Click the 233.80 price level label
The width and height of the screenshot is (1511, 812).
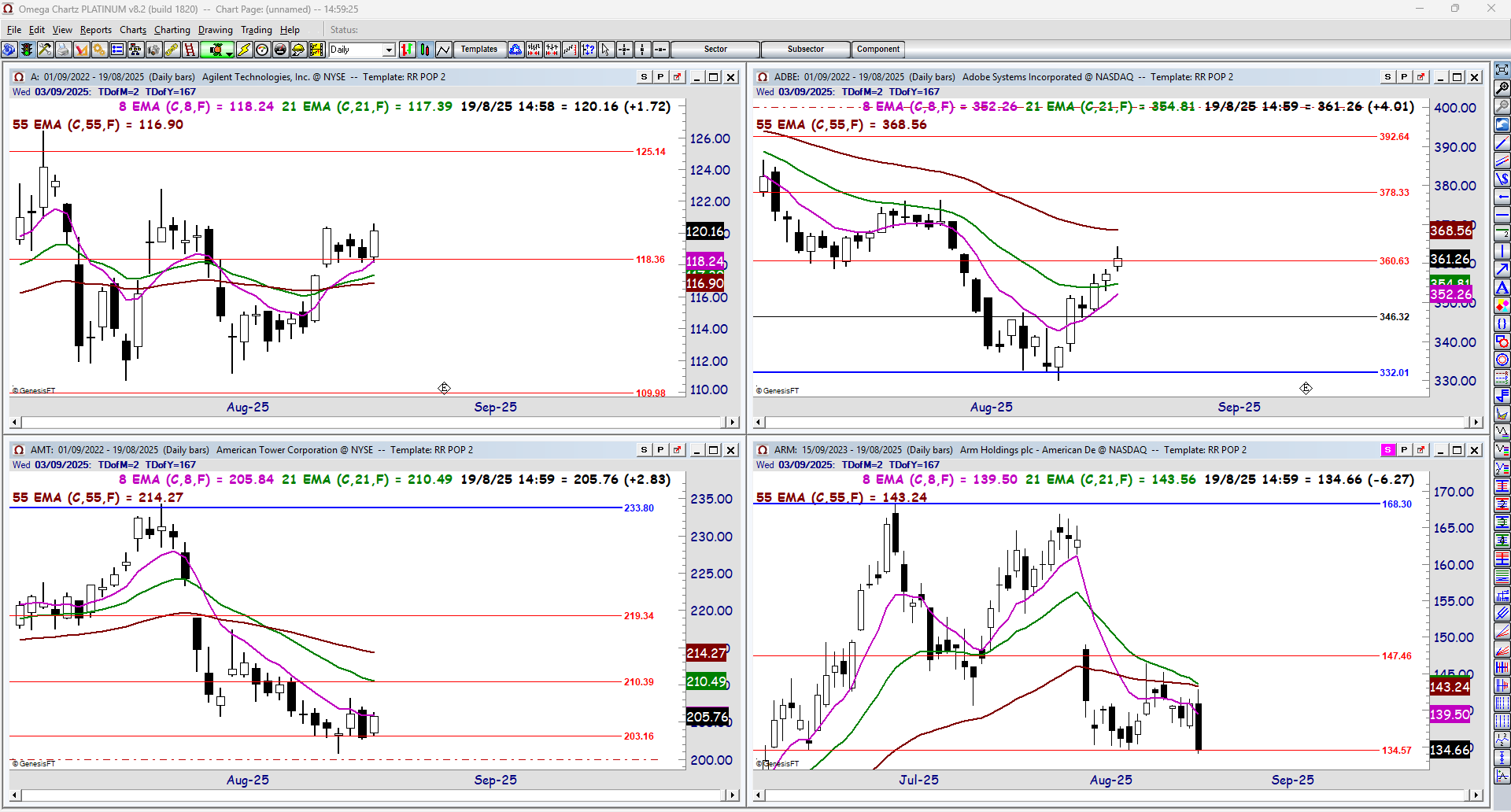click(639, 508)
